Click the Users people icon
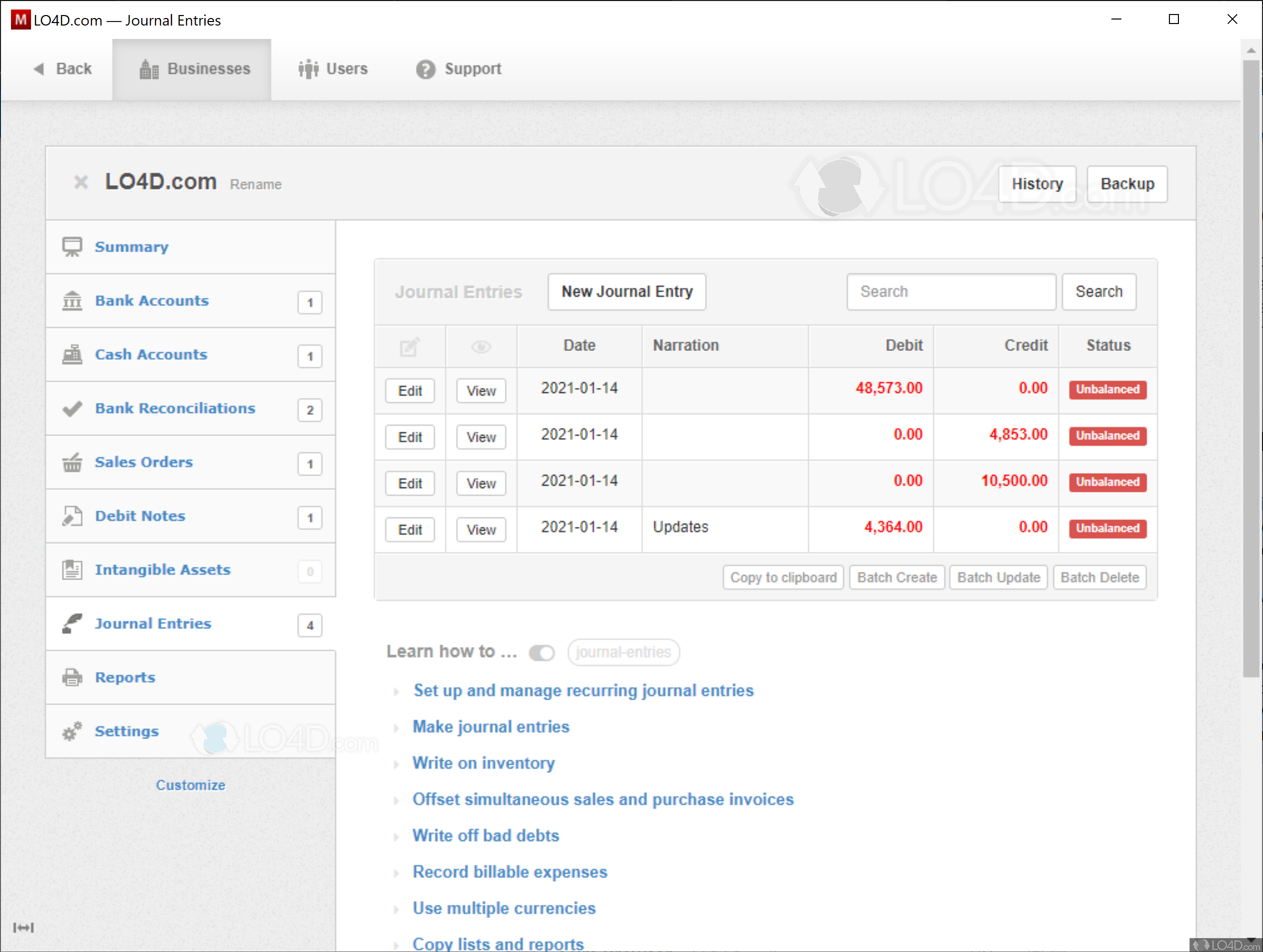 [x=308, y=69]
